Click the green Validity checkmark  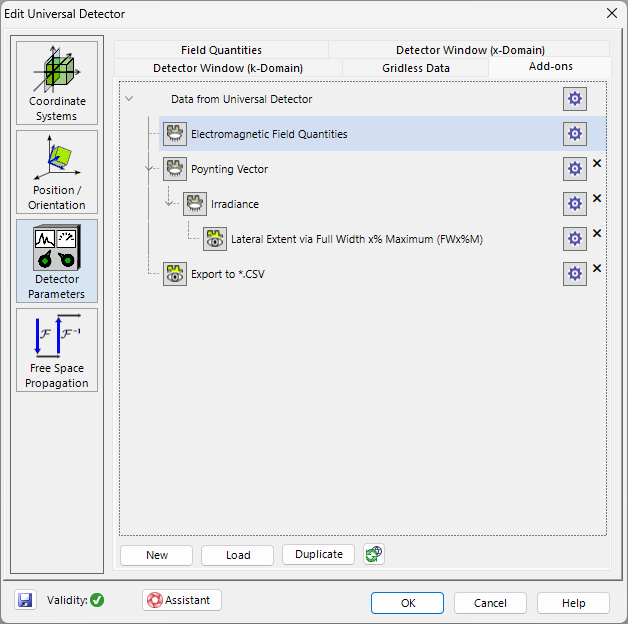point(97,600)
